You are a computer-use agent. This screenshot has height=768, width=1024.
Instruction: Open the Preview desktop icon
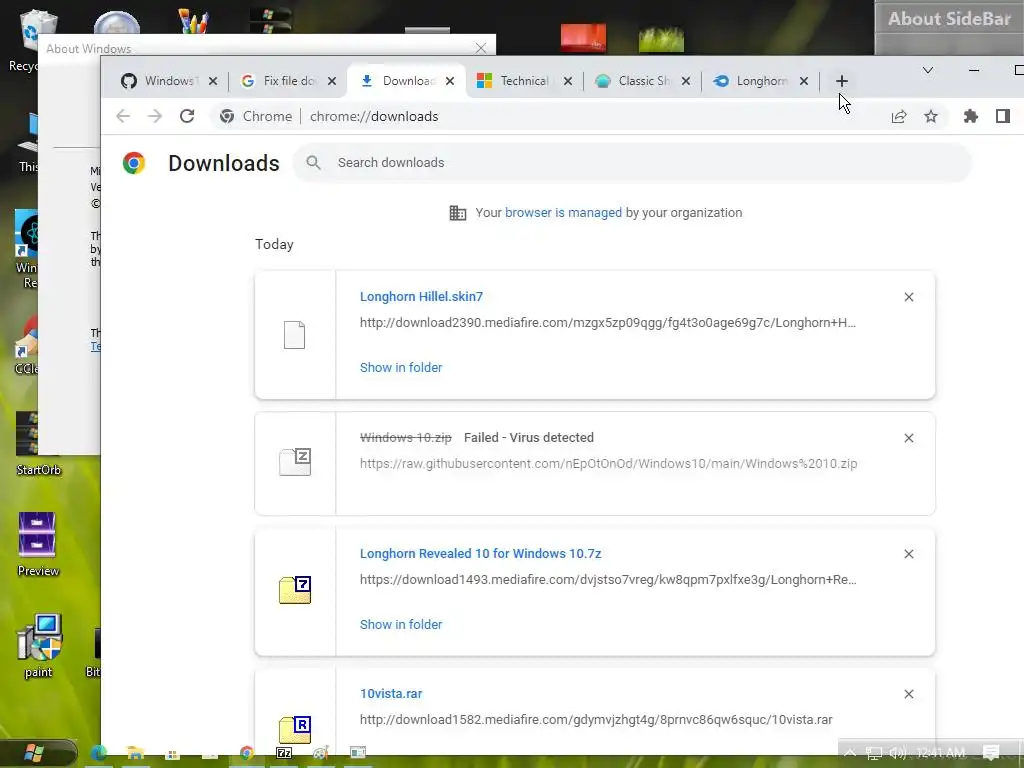click(x=38, y=545)
